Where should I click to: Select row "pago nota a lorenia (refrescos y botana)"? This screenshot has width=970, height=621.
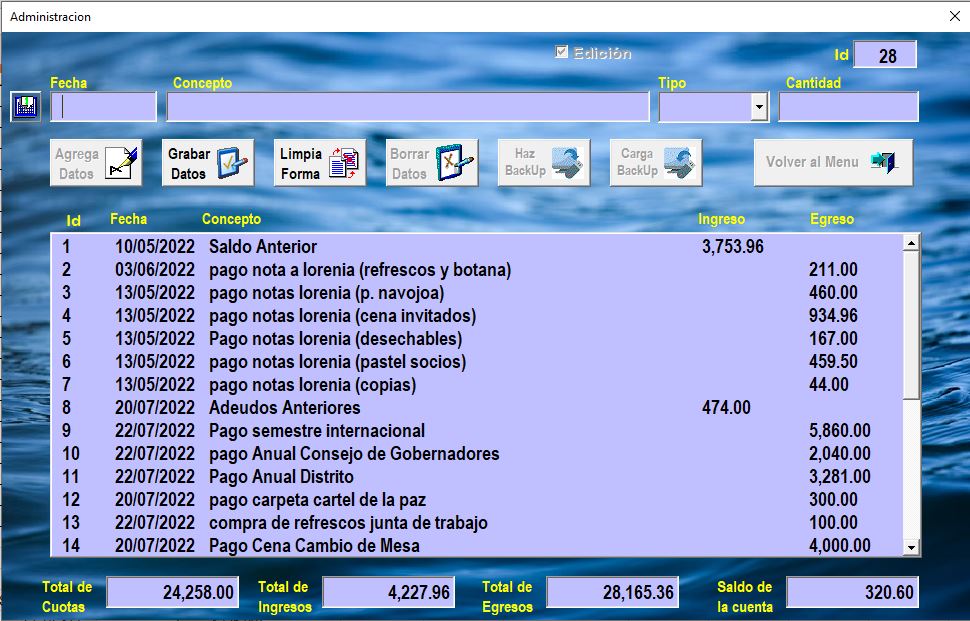476,270
